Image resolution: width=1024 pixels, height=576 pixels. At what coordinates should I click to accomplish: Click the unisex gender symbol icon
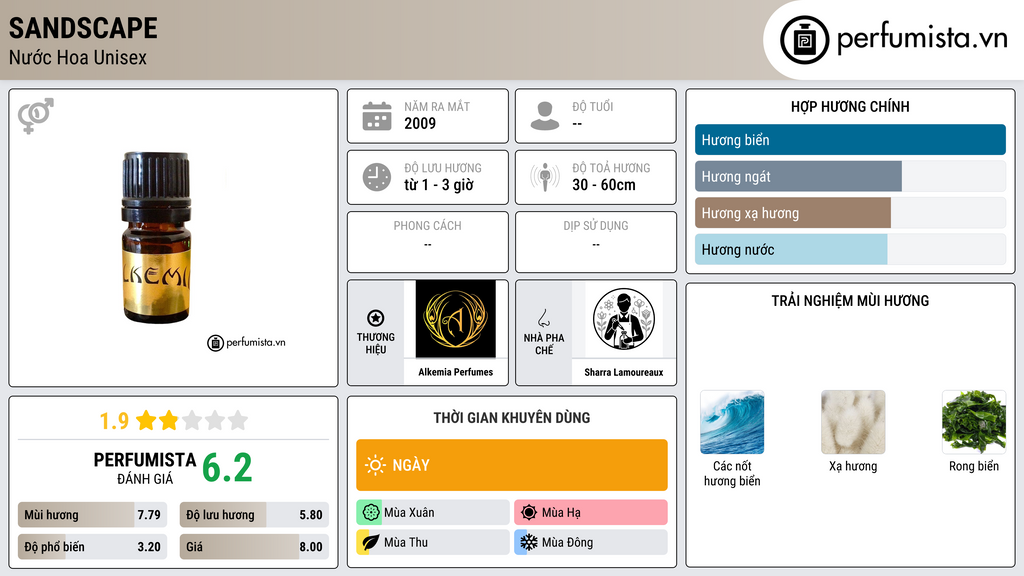(36, 116)
